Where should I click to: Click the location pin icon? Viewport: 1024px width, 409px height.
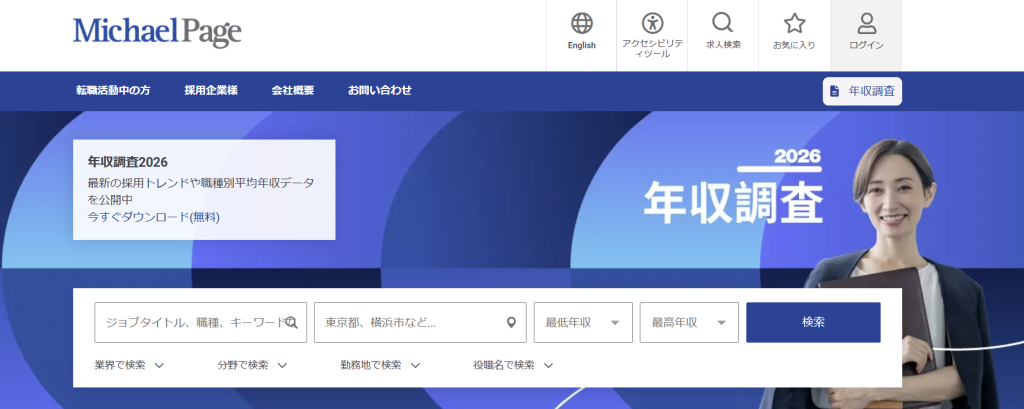[x=511, y=323]
